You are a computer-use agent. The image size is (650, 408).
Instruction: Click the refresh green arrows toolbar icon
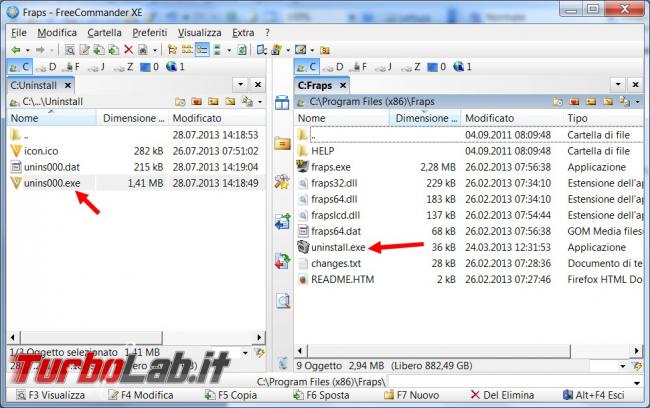pyautogui.click(x=242, y=50)
